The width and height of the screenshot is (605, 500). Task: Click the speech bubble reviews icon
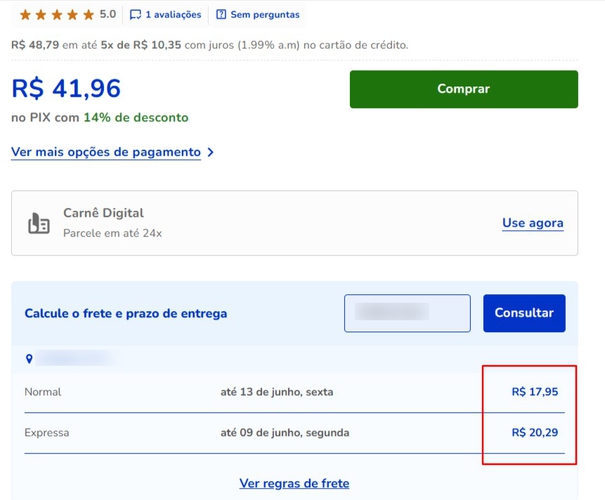click(136, 15)
